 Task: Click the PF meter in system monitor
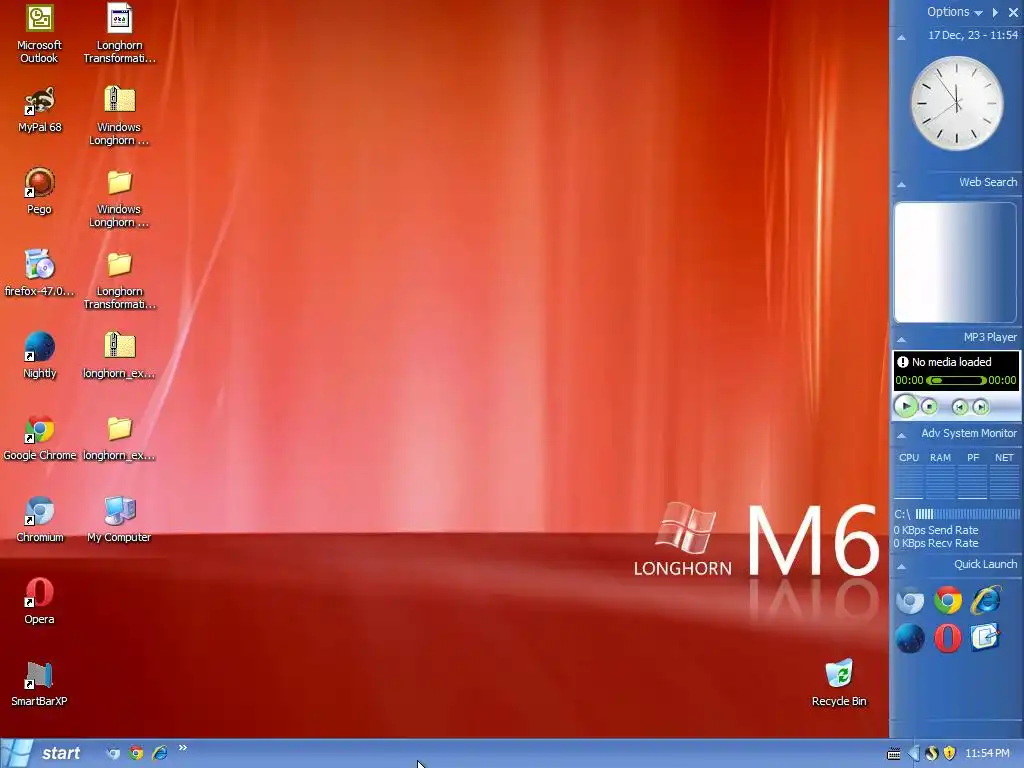click(972, 476)
